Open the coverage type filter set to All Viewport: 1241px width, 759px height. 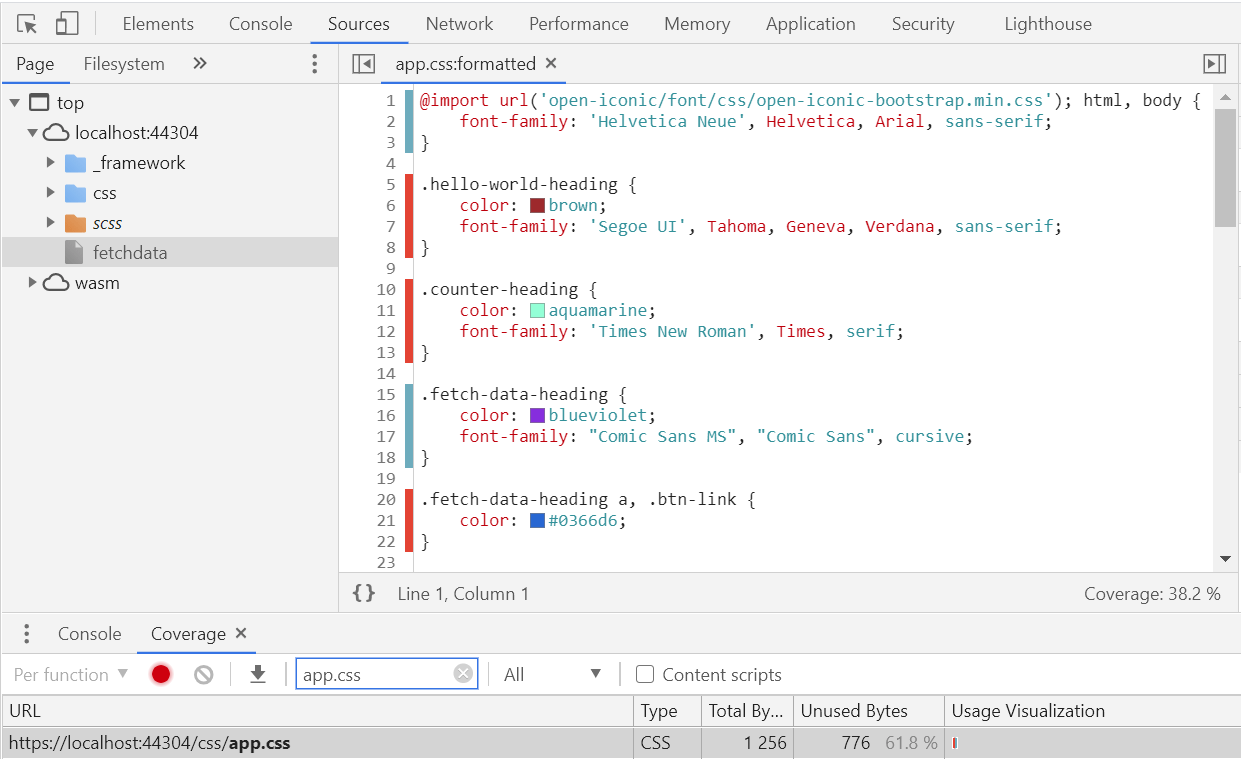[x=551, y=674]
